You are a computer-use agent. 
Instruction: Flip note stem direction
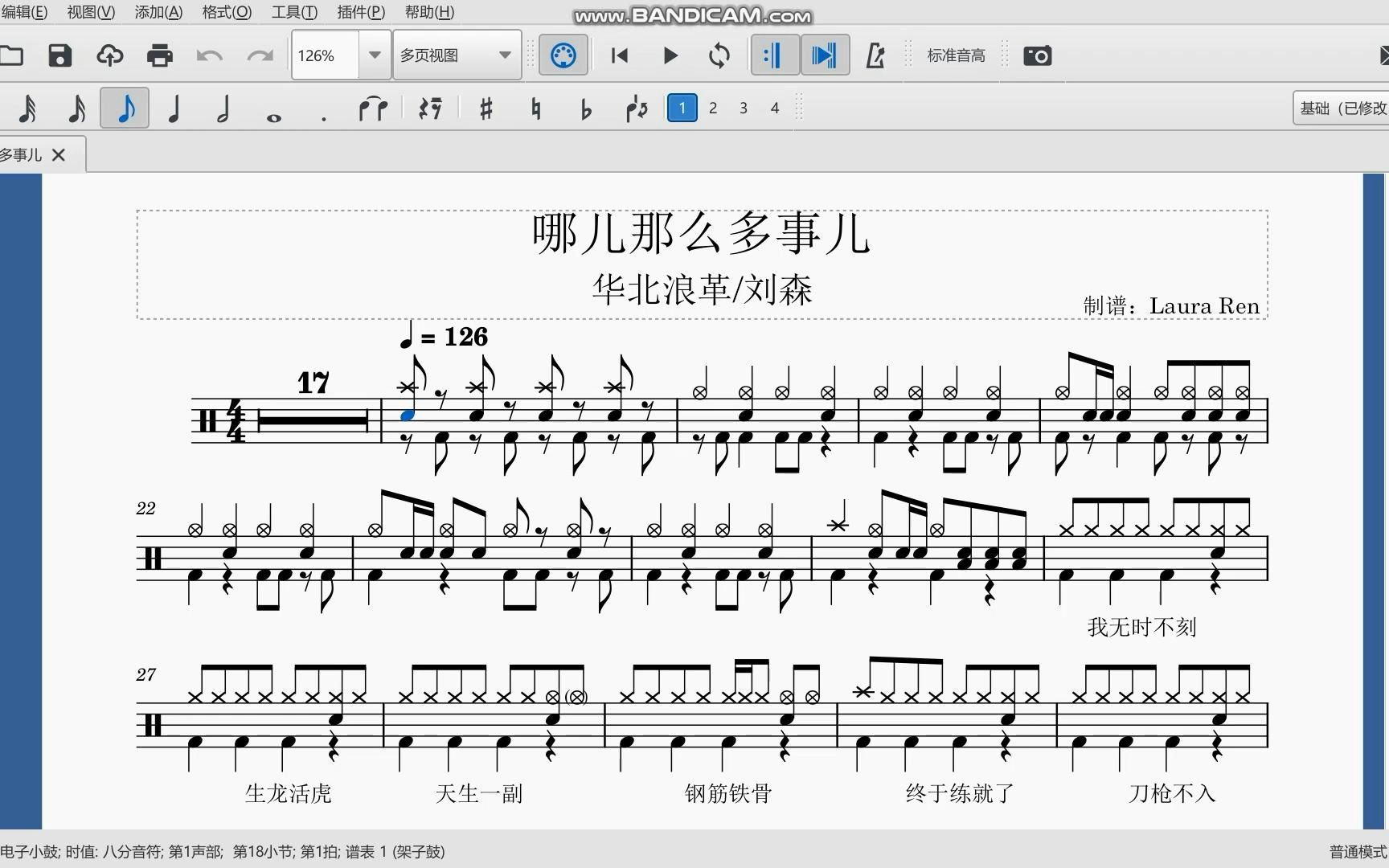pos(636,108)
